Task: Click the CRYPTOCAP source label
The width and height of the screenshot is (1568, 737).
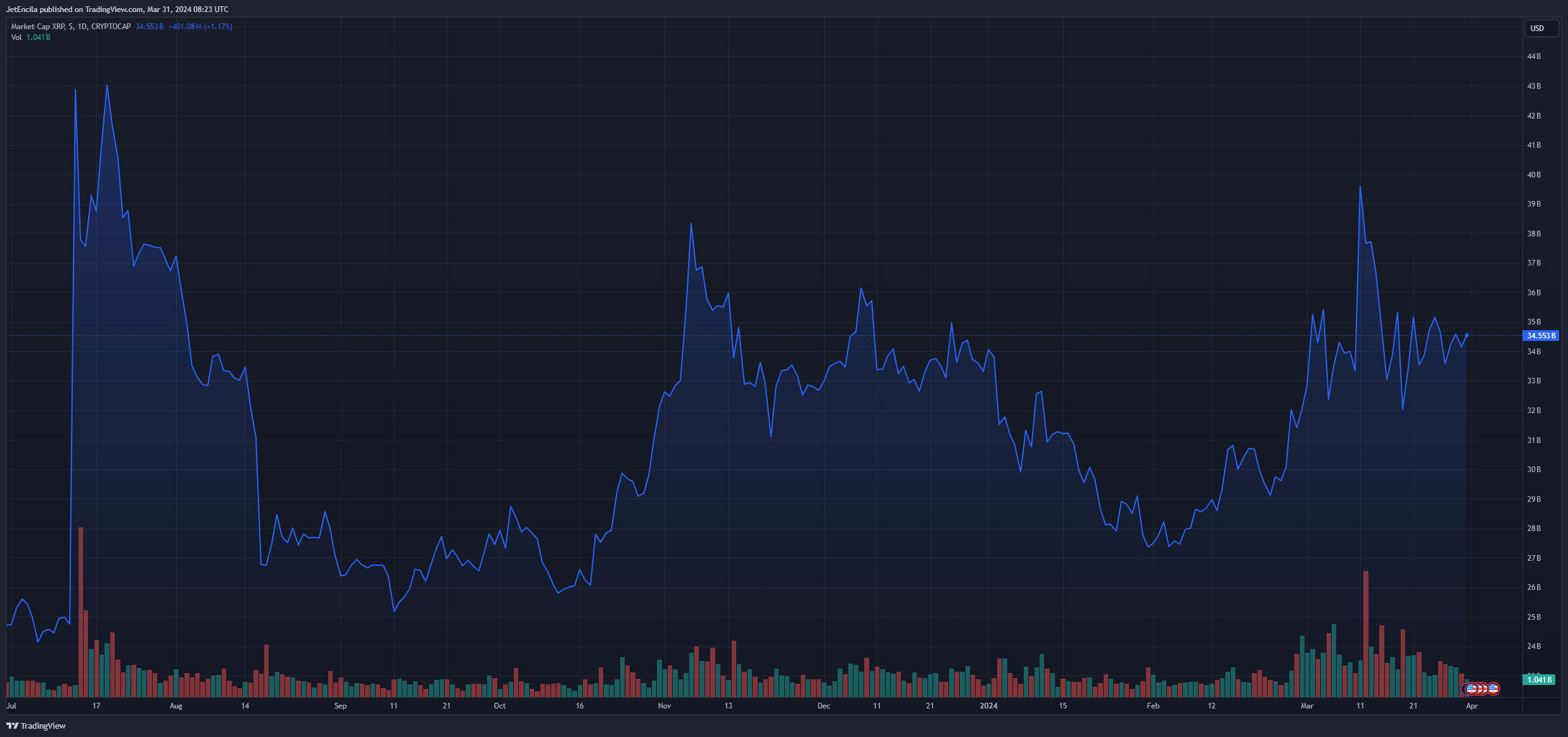Action: pyautogui.click(x=111, y=27)
